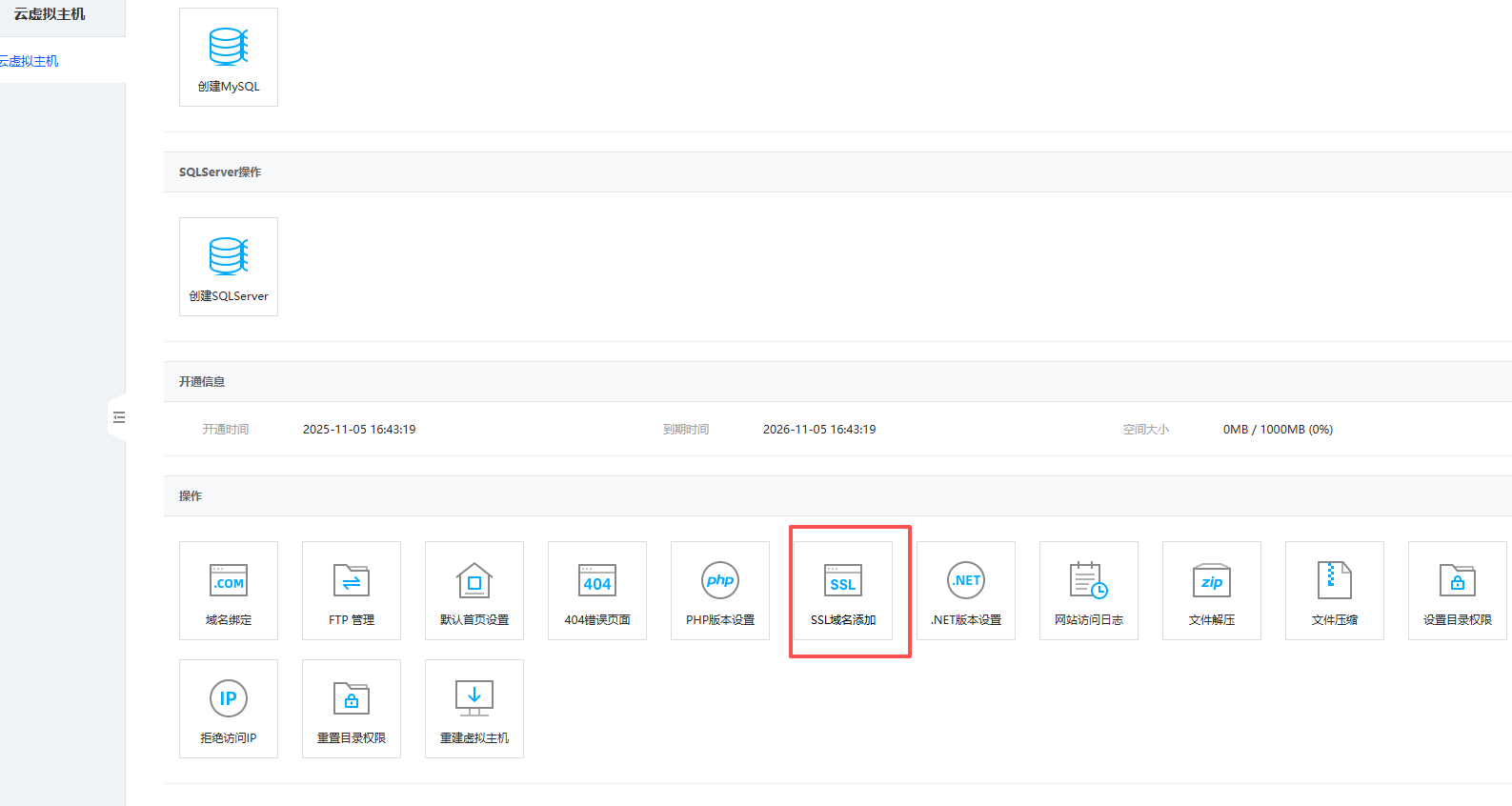Open the 创建SQLServer database tile
The image size is (1512, 806).
229,267
